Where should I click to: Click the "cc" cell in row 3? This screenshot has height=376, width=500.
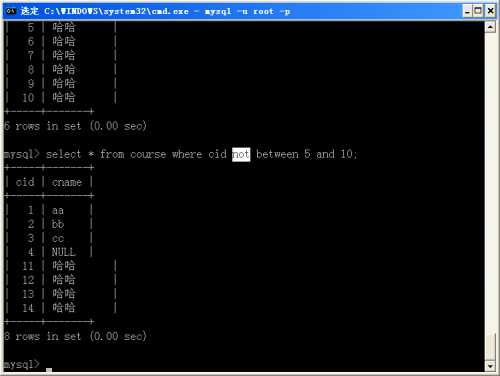coord(58,239)
